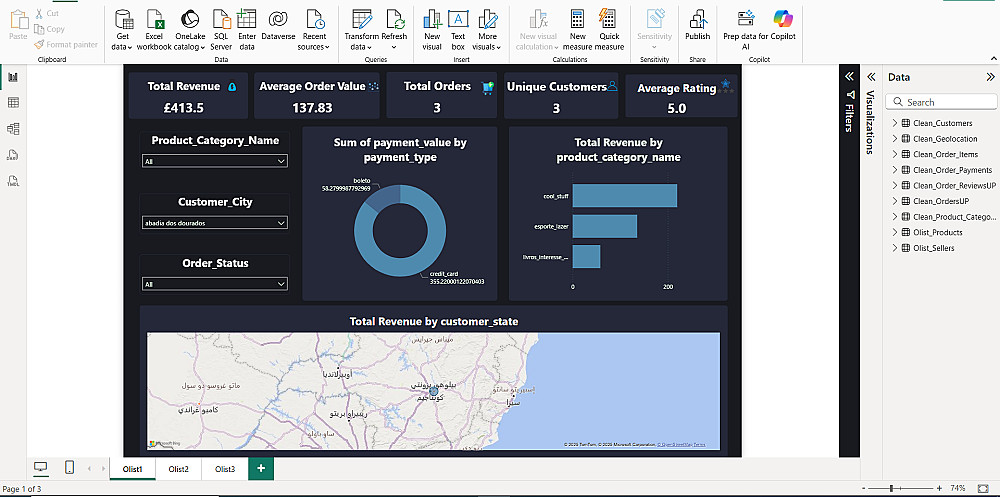
Task: Expand the Clean_Customers table
Action: [x=893, y=123]
